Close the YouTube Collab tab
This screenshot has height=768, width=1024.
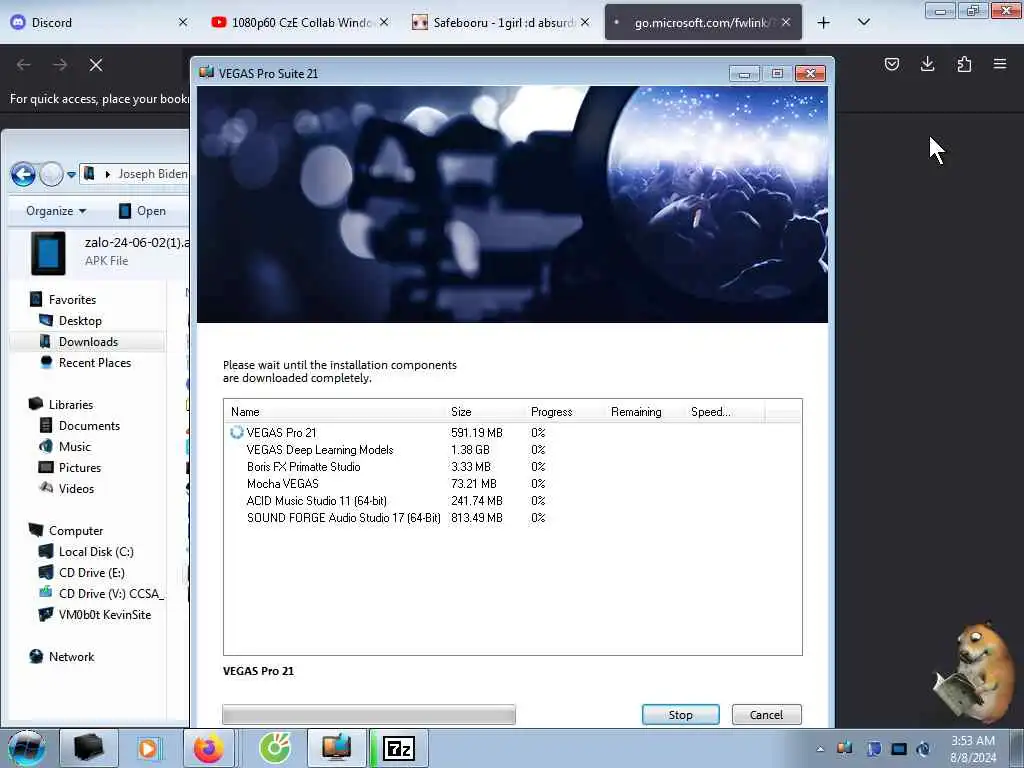point(384,22)
